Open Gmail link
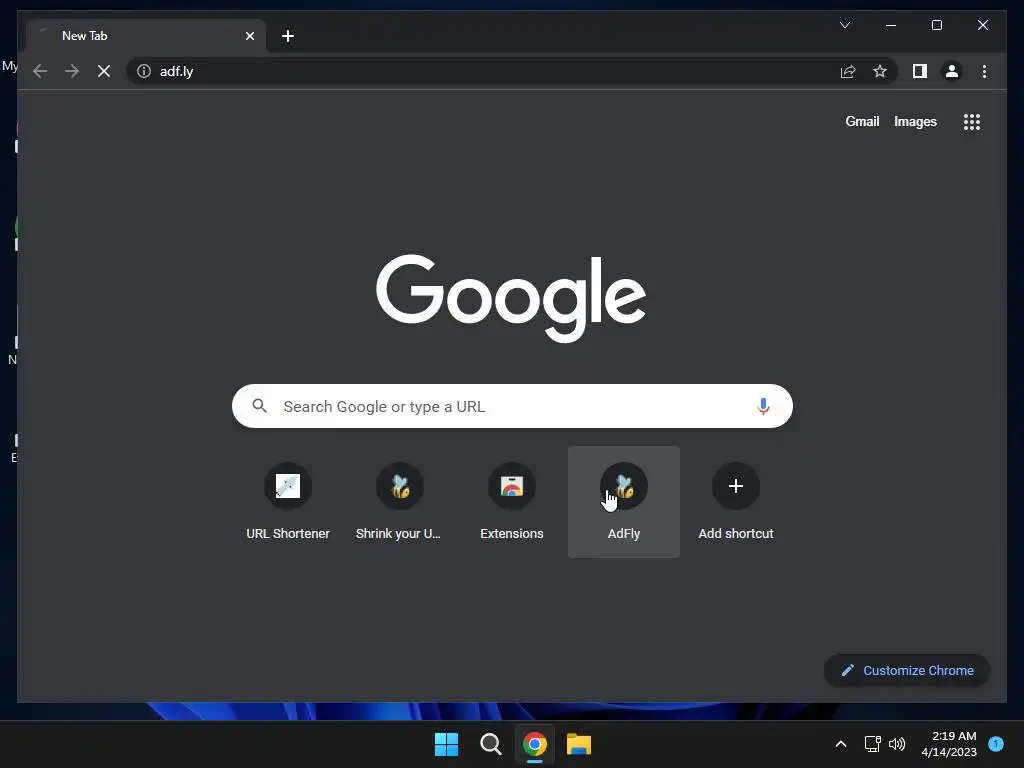 point(862,121)
